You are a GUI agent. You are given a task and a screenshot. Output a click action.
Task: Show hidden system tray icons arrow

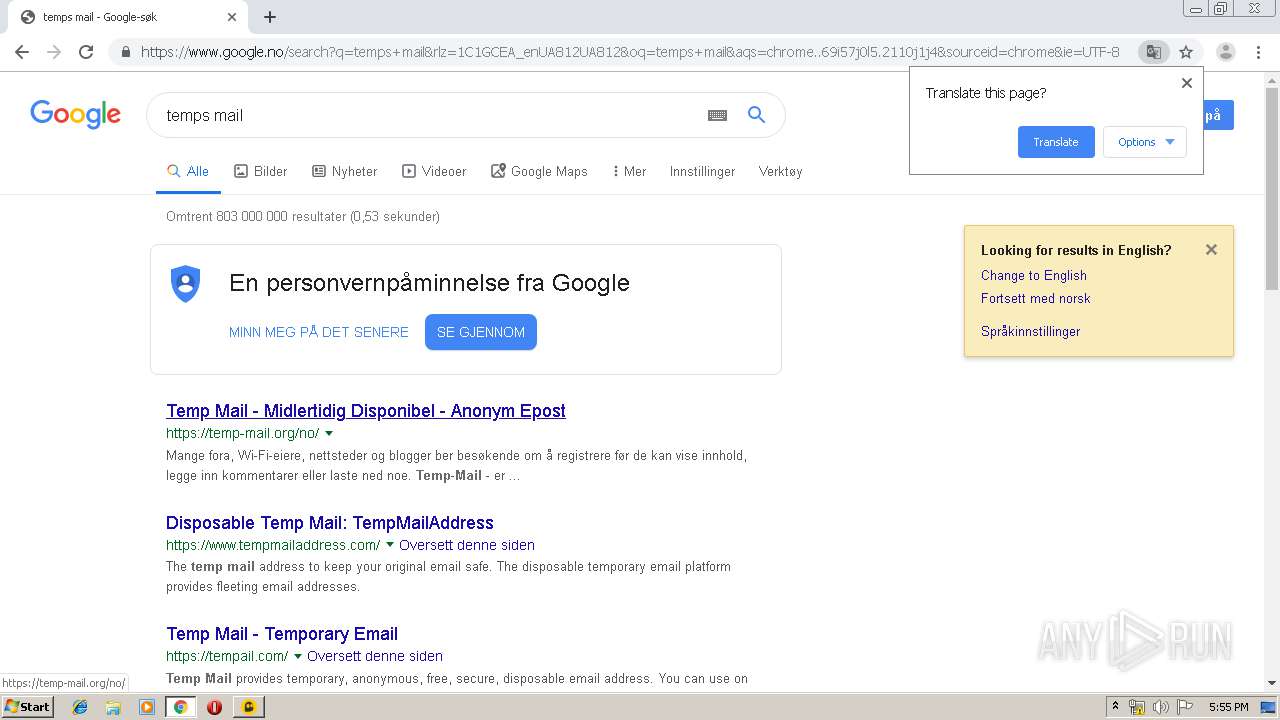1116,707
